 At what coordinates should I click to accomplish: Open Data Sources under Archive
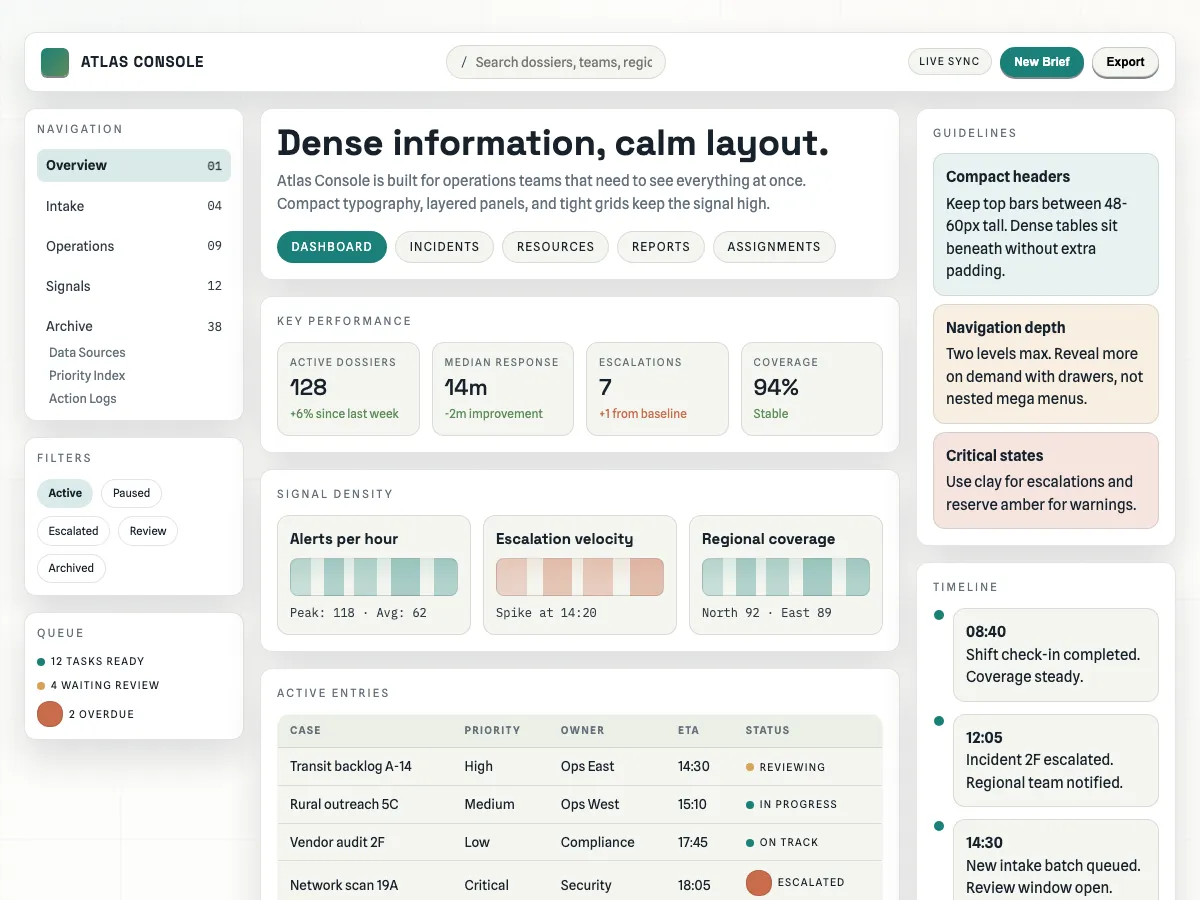tap(87, 352)
